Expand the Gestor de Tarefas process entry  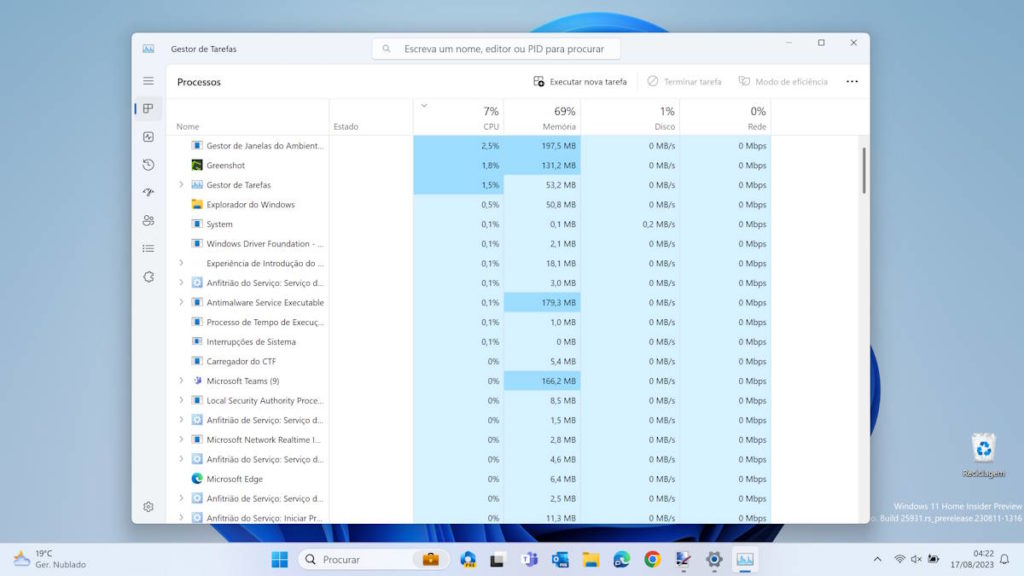pos(181,185)
